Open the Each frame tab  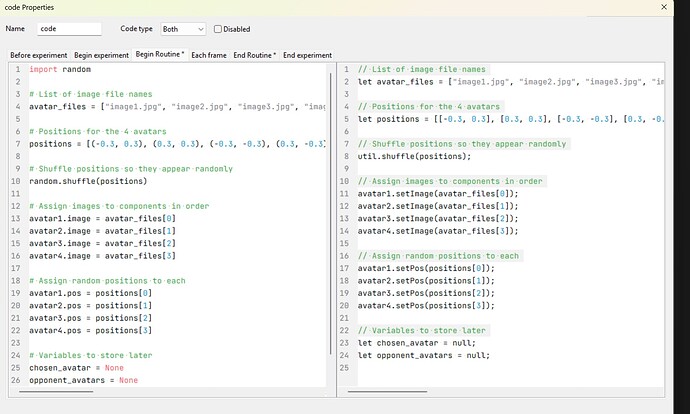[x=209, y=55]
